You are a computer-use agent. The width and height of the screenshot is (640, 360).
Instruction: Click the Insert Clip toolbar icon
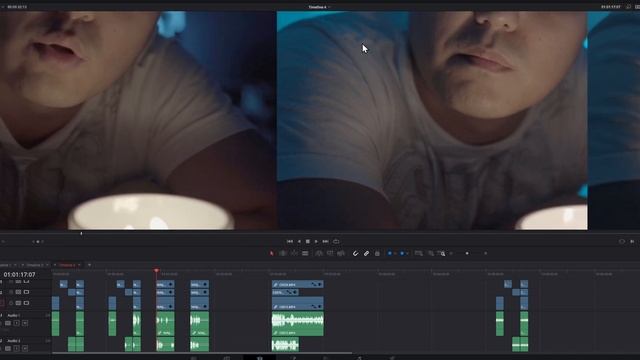[x=319, y=253]
